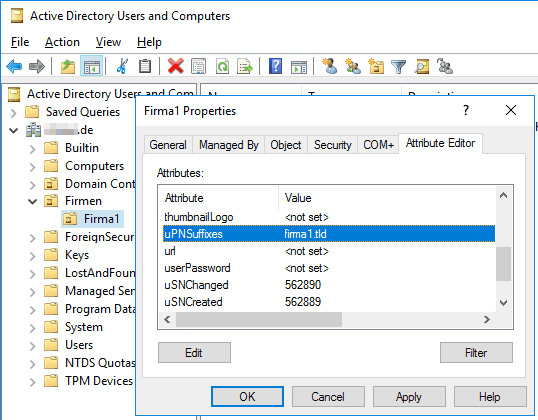Expand the ForeignSecurityPrincipals node

click(x=32, y=238)
